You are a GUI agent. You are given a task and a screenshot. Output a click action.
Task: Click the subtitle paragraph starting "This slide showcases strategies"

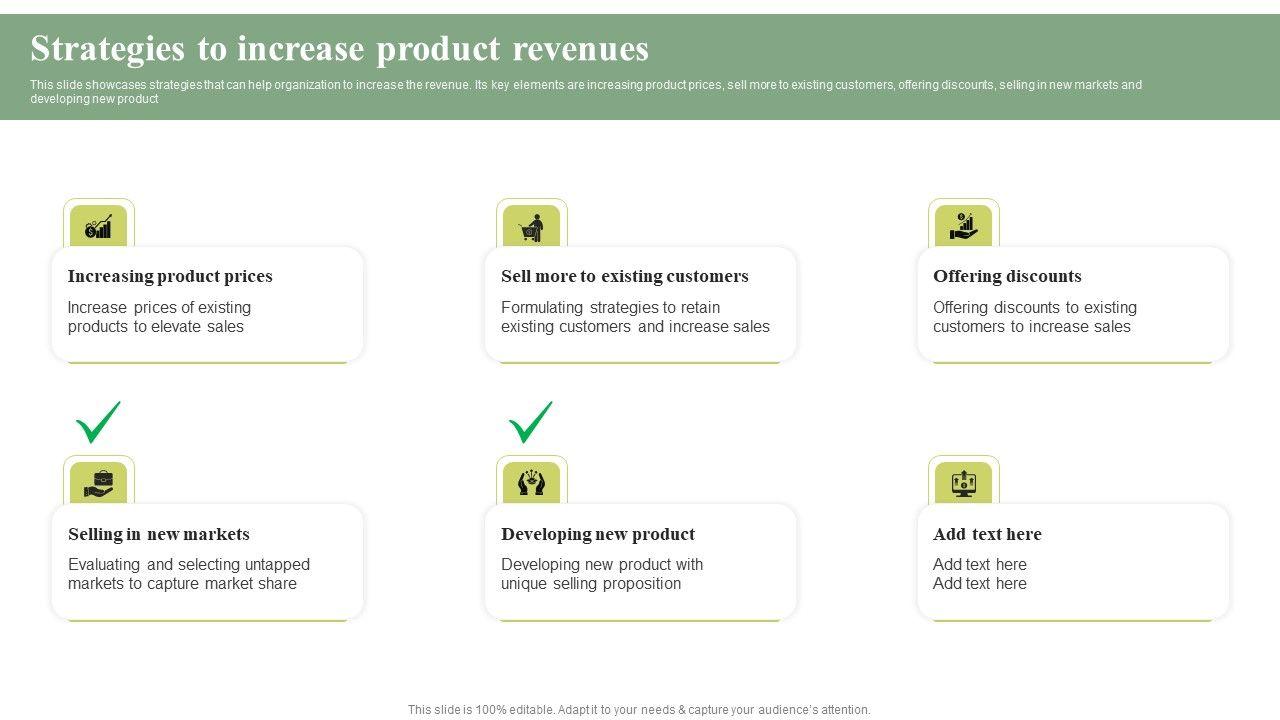(586, 92)
